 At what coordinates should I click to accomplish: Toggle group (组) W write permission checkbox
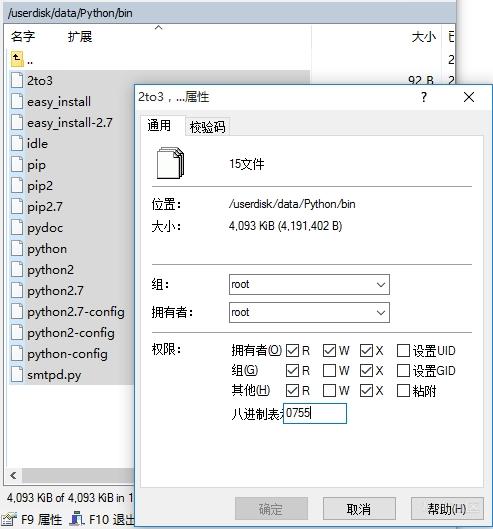[329, 370]
